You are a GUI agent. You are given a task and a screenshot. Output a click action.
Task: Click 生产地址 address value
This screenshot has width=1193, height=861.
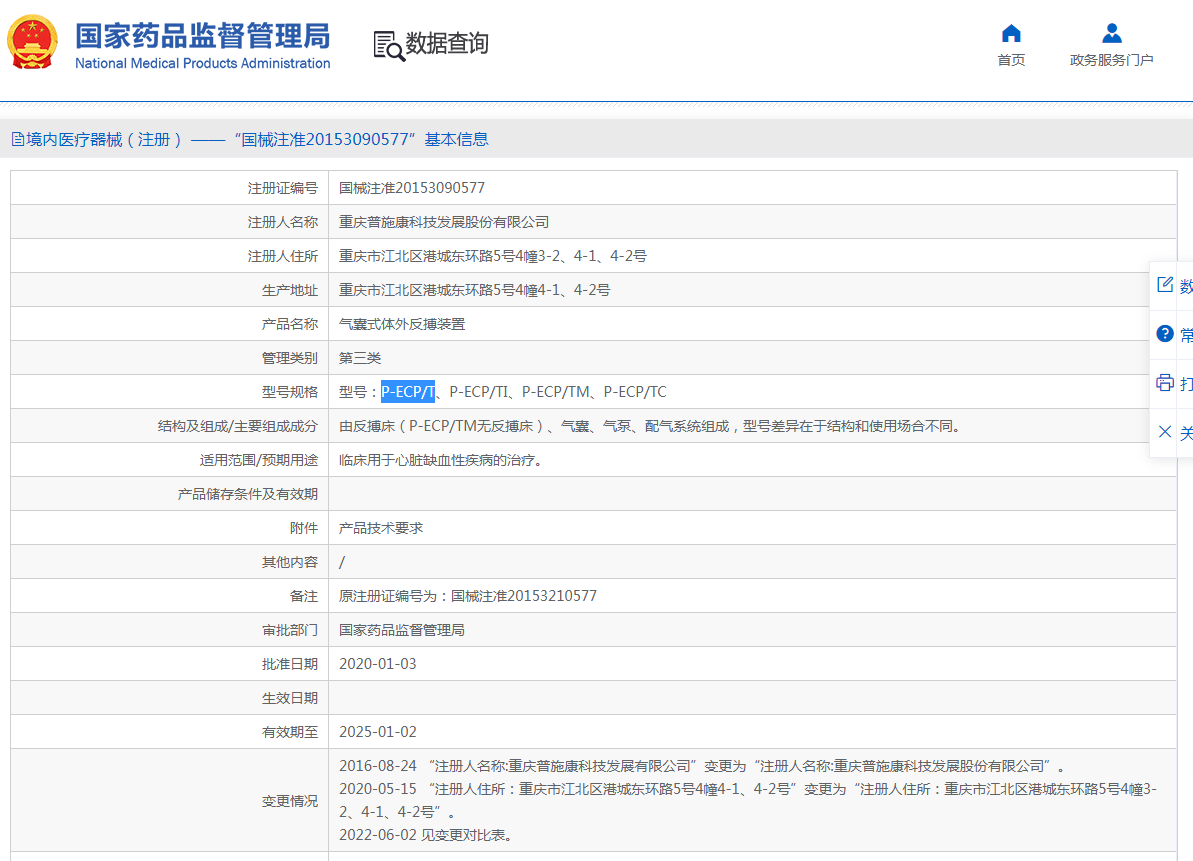[x=474, y=290]
